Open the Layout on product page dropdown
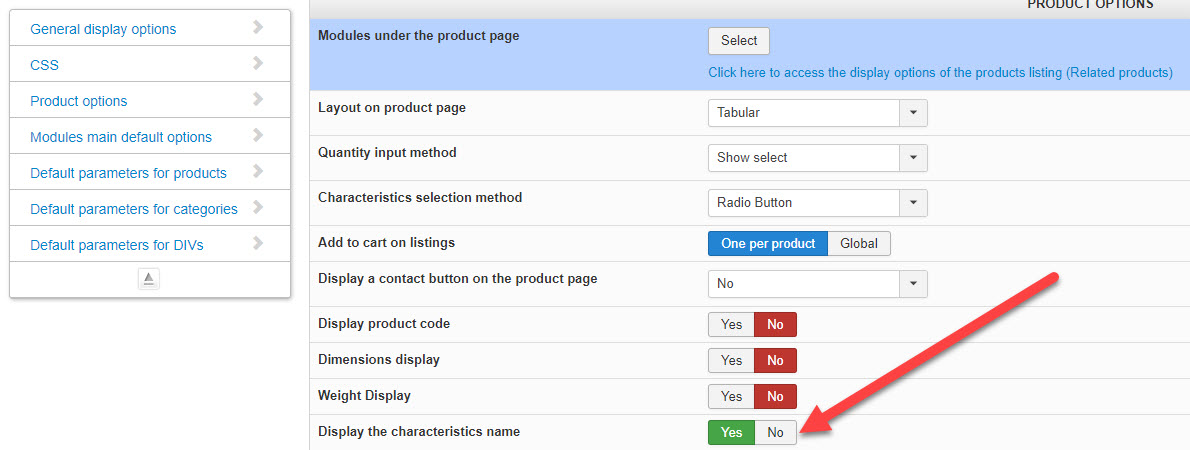 (x=817, y=113)
